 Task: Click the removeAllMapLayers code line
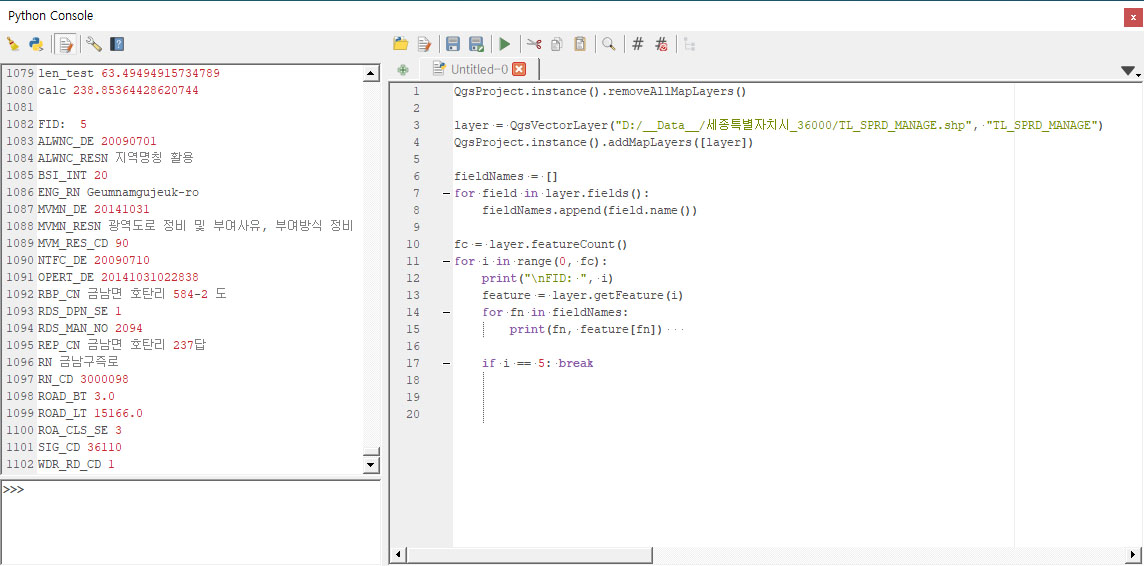[x=600, y=91]
